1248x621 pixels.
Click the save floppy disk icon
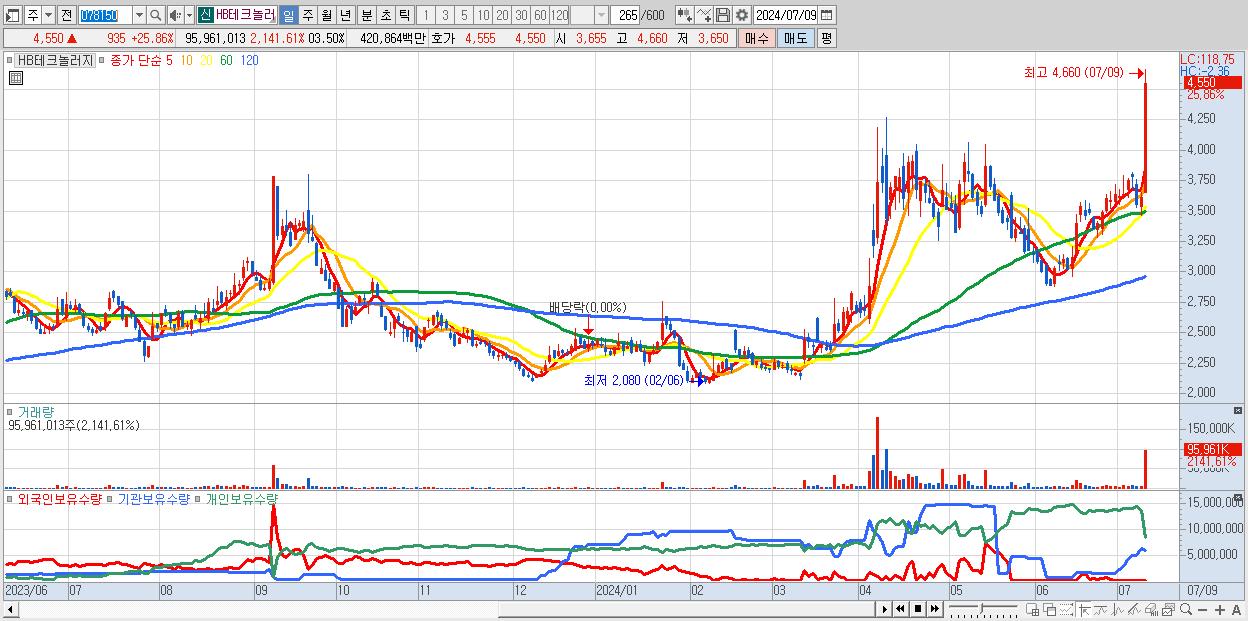tap(722, 15)
